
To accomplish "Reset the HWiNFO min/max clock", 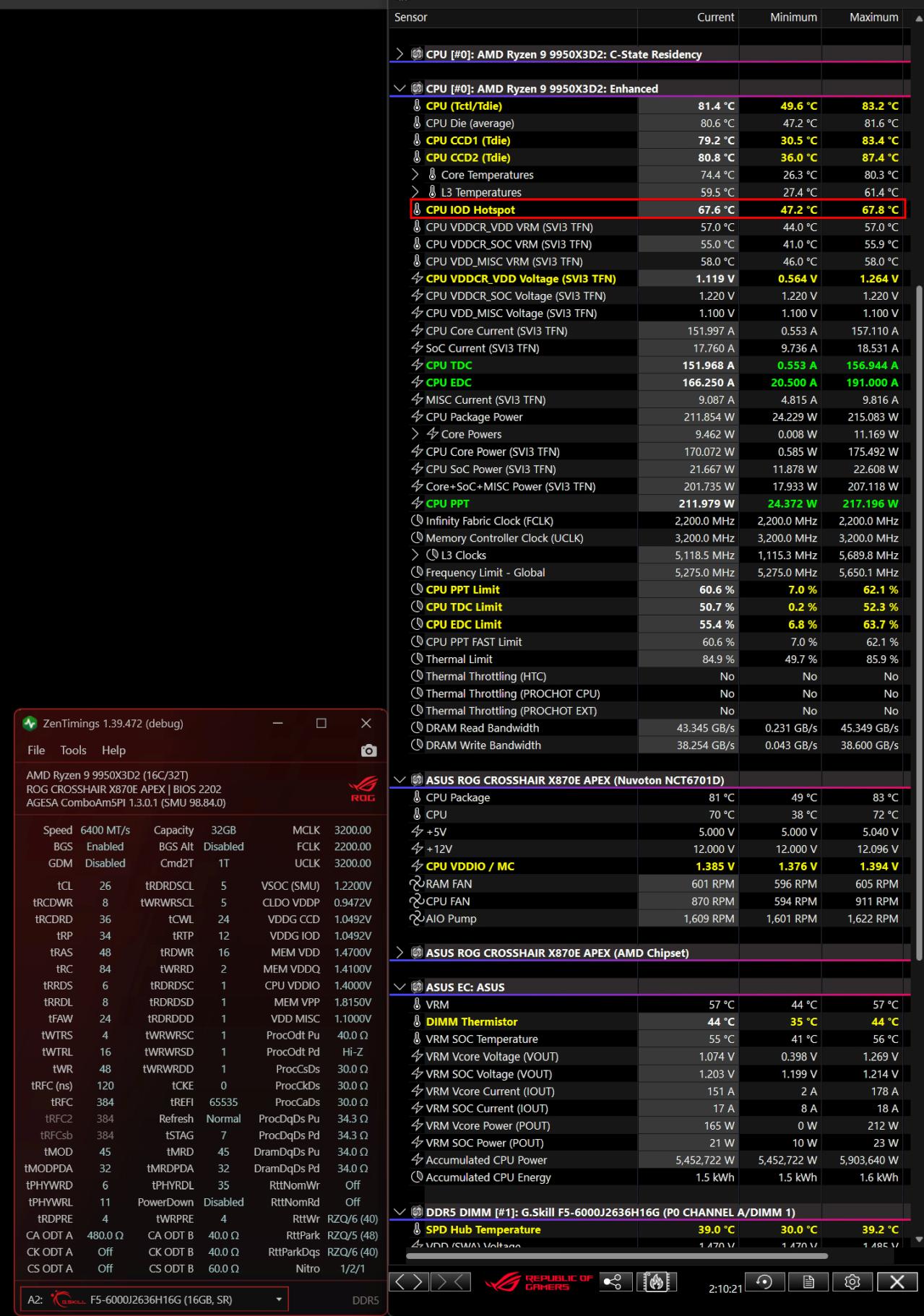I will click(764, 1281).
